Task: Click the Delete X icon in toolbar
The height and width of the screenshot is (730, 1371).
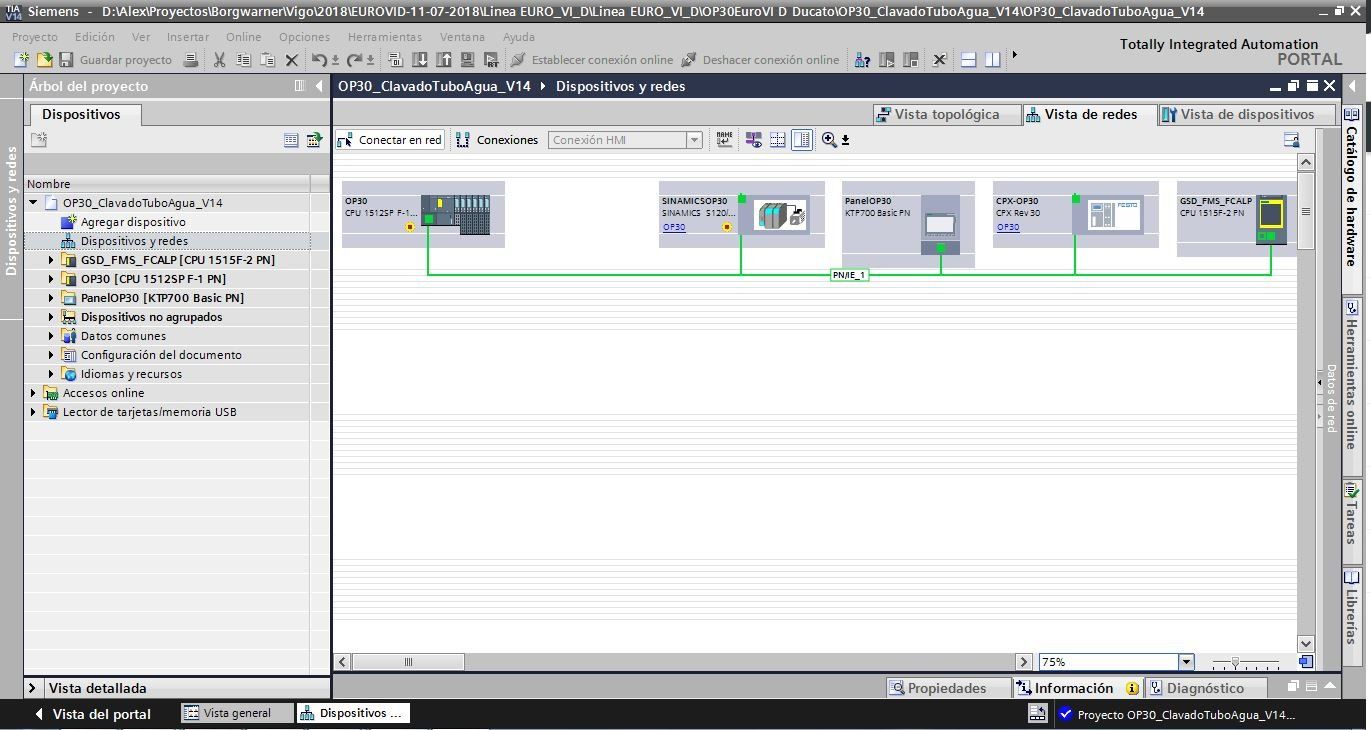Action: pyautogui.click(x=292, y=60)
